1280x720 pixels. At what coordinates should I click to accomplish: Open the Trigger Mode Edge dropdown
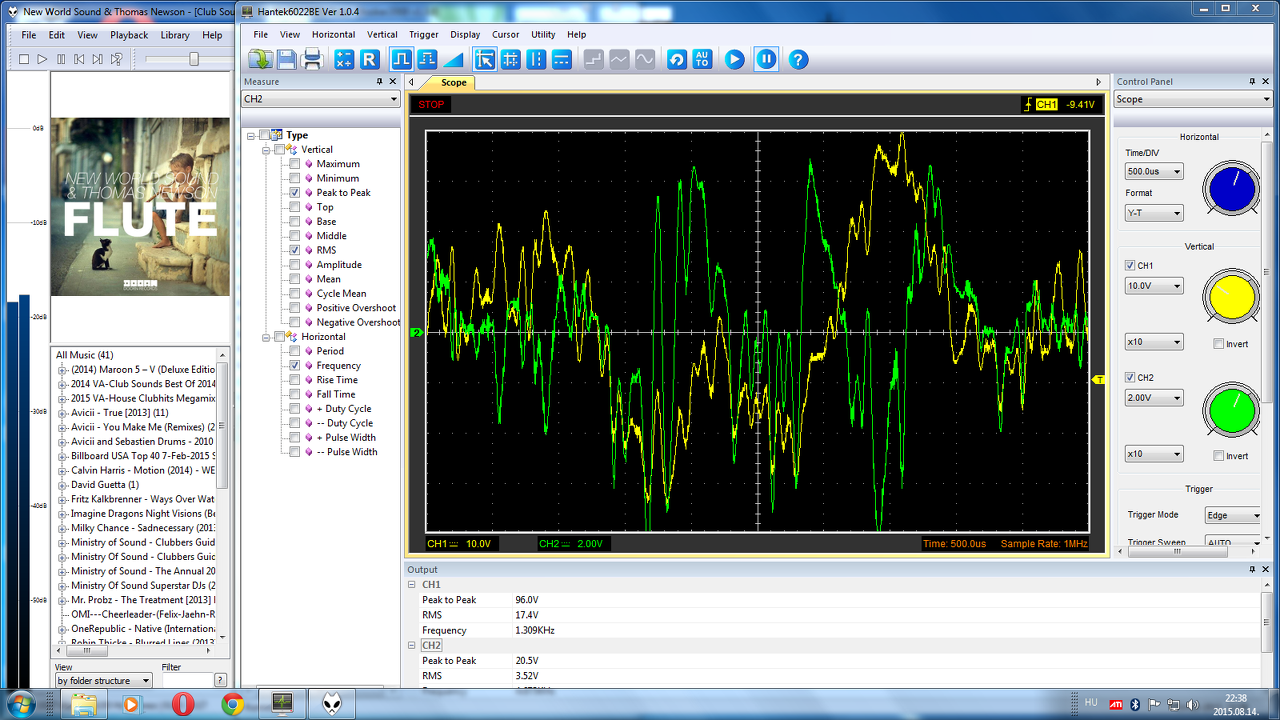coord(1234,516)
